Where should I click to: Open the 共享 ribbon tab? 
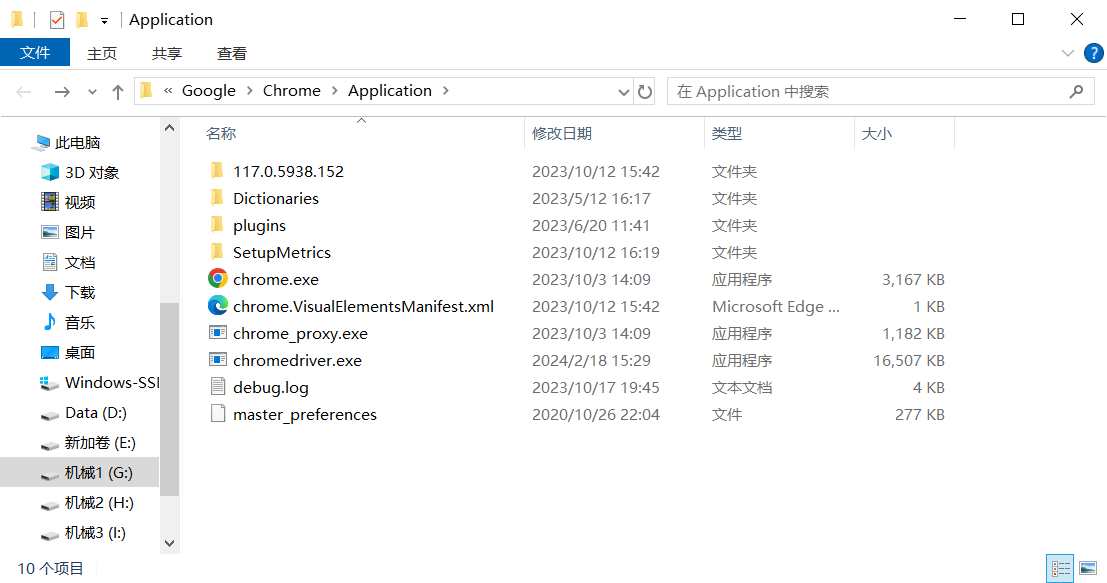pos(167,54)
